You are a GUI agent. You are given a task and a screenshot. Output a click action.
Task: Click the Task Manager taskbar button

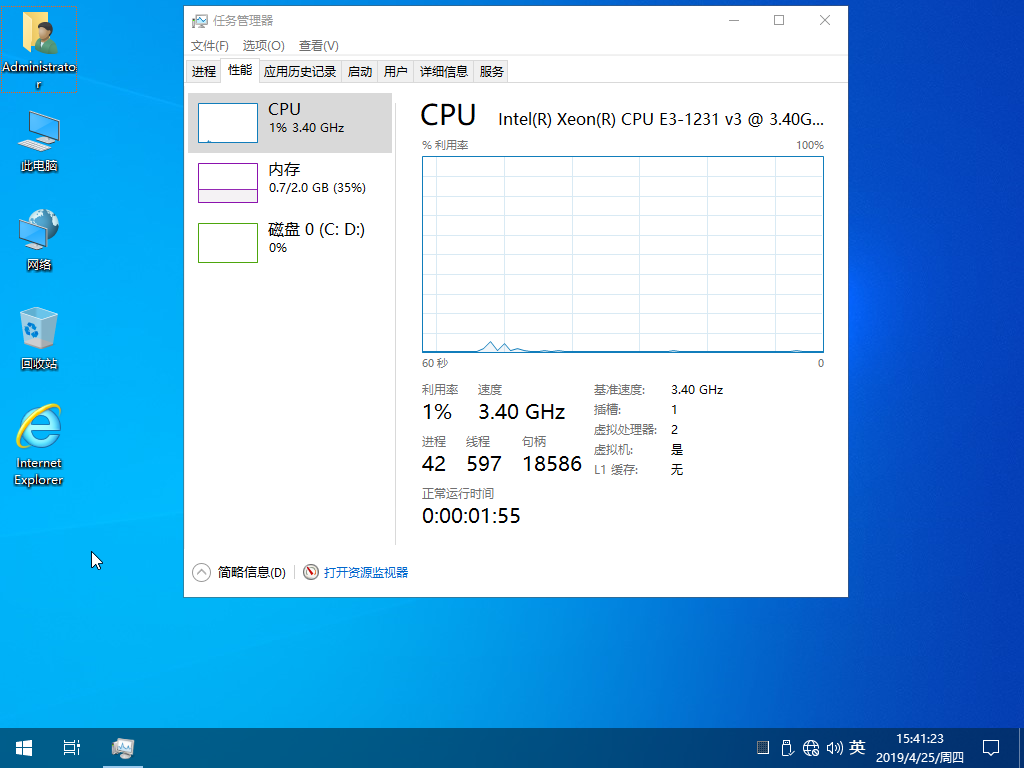123,748
